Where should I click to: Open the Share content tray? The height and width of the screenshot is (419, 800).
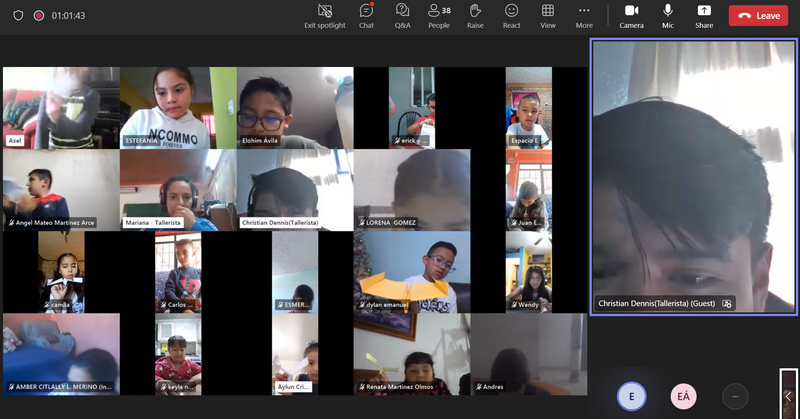[704, 16]
